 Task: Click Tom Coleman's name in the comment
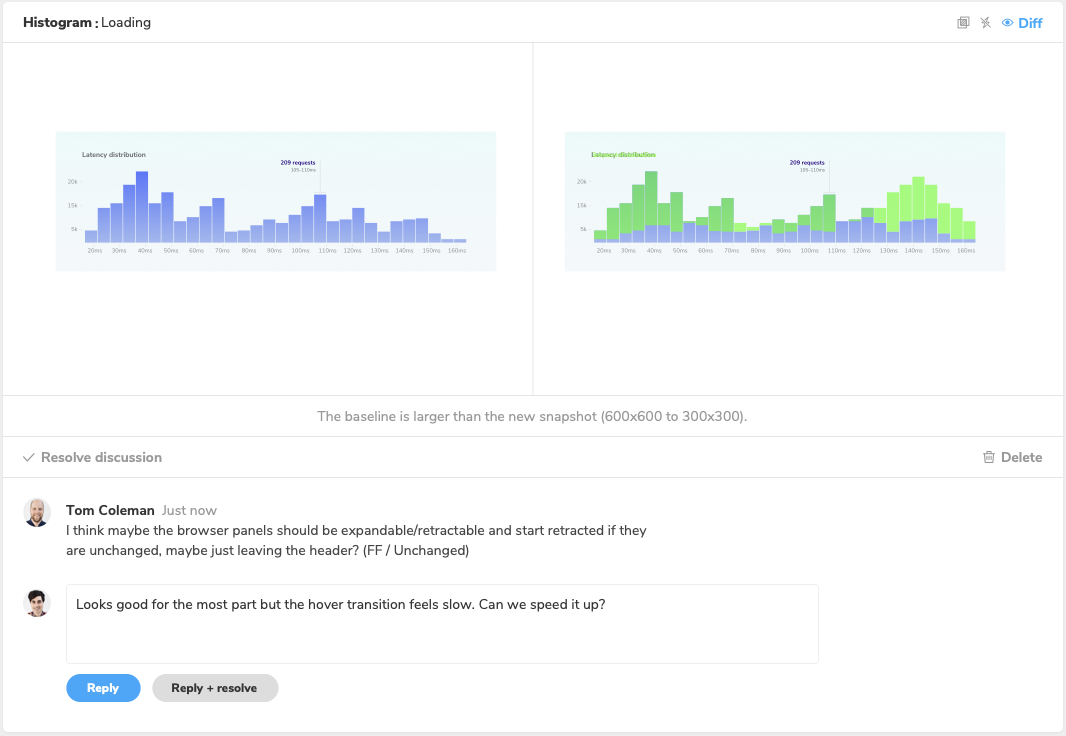tap(110, 510)
